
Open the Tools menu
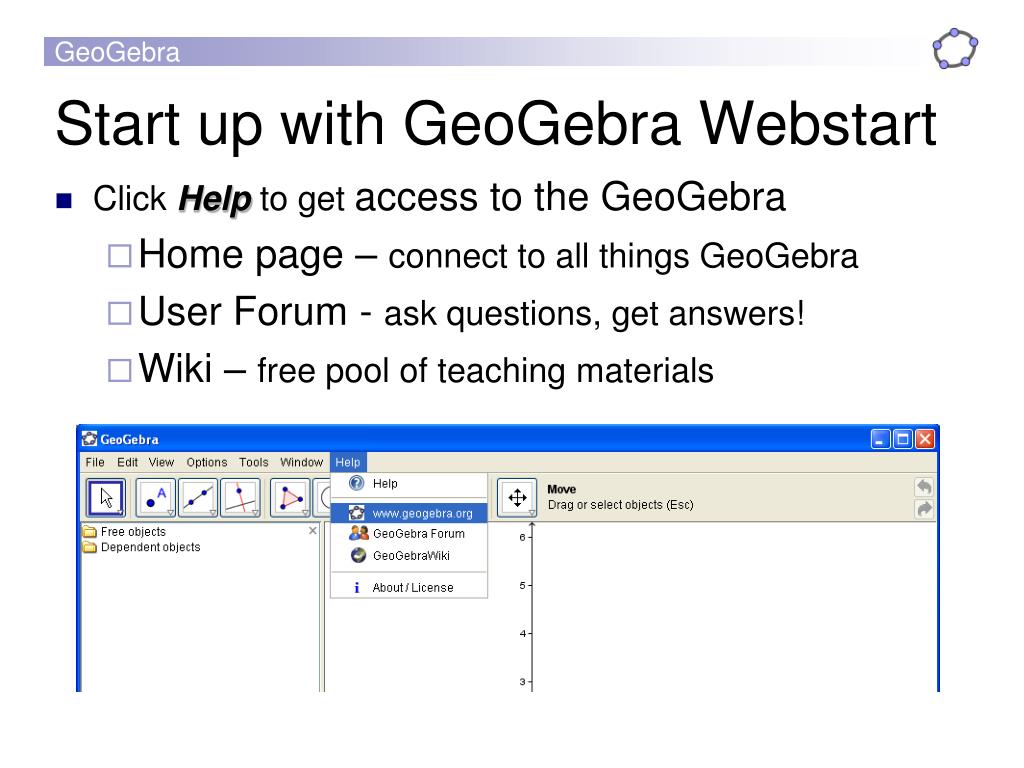(x=253, y=462)
